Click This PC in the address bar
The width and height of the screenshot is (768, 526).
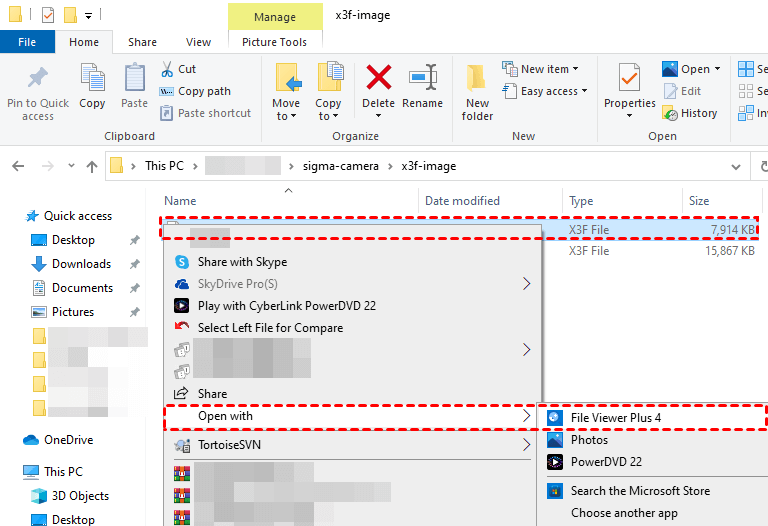click(164, 166)
